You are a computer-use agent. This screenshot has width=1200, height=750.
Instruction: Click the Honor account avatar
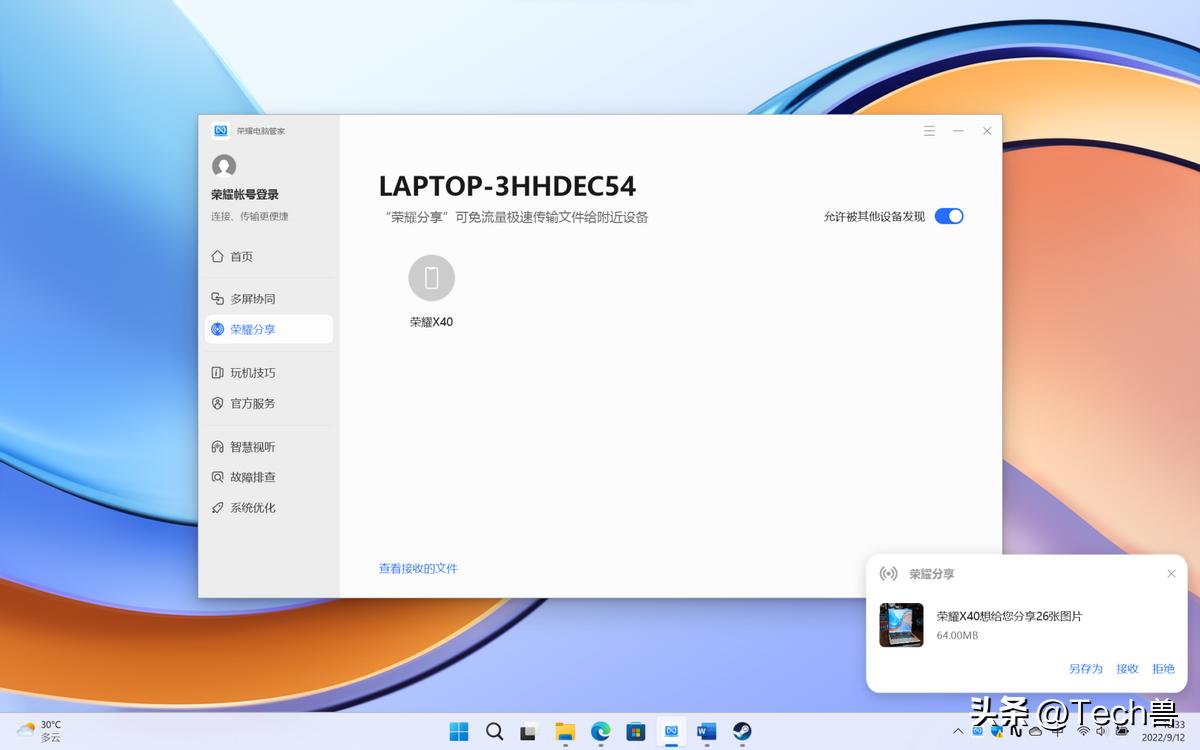pos(223,166)
